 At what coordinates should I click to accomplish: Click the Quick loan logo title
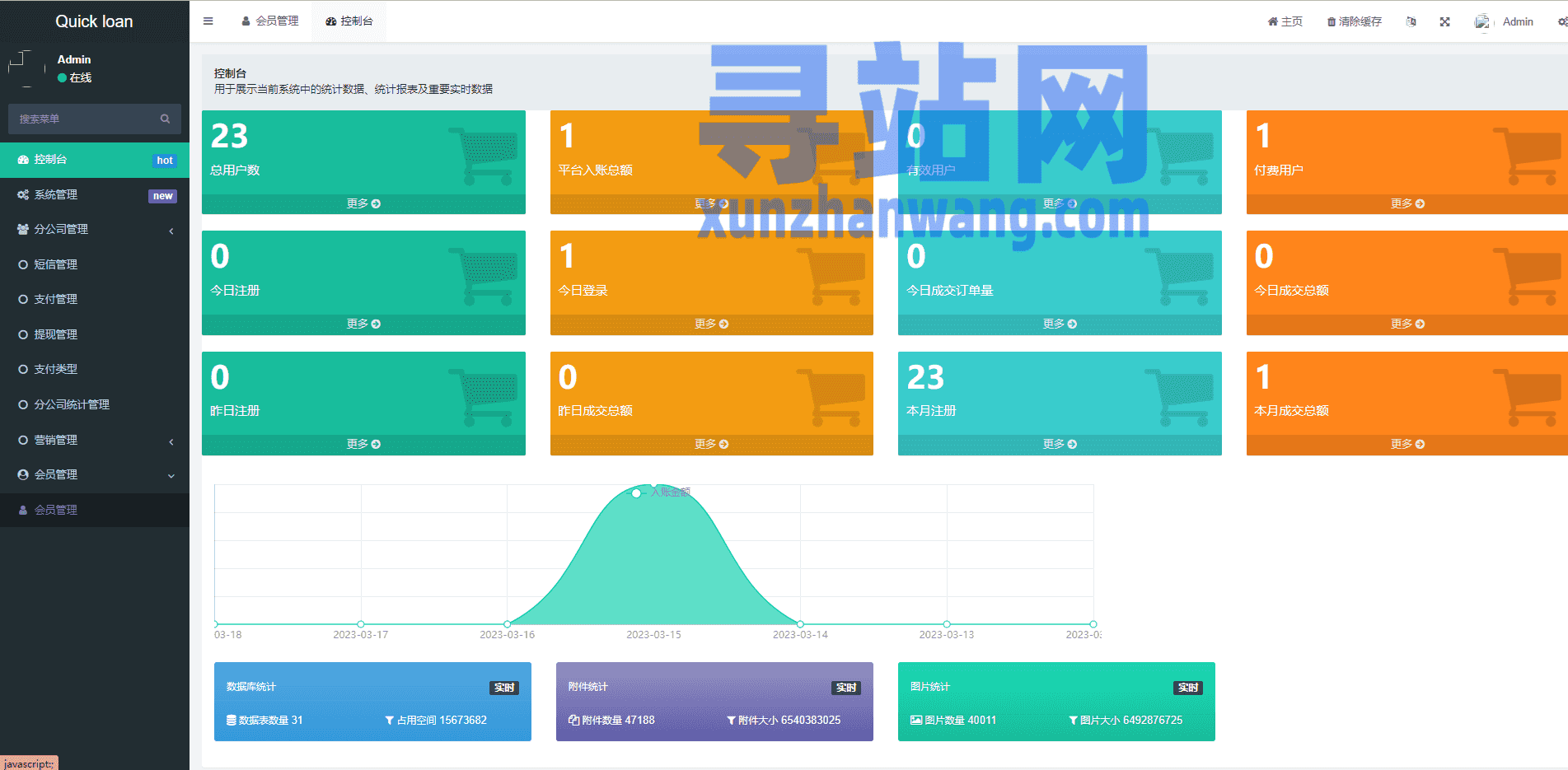(94, 21)
